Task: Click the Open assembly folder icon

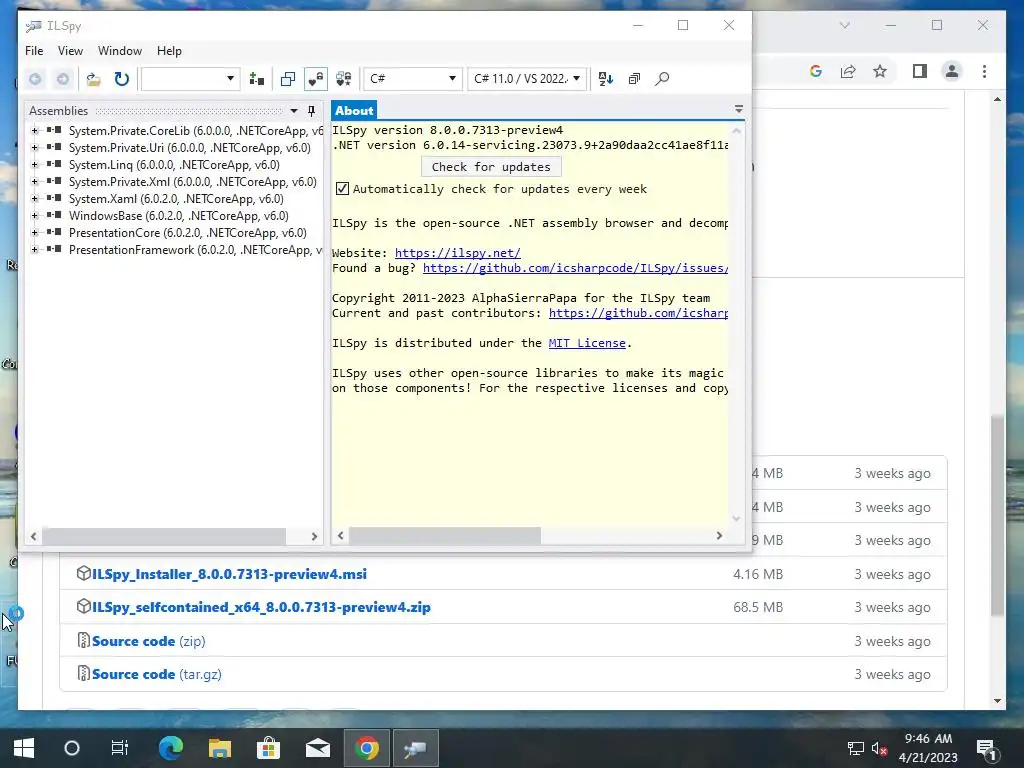Action: click(x=94, y=79)
